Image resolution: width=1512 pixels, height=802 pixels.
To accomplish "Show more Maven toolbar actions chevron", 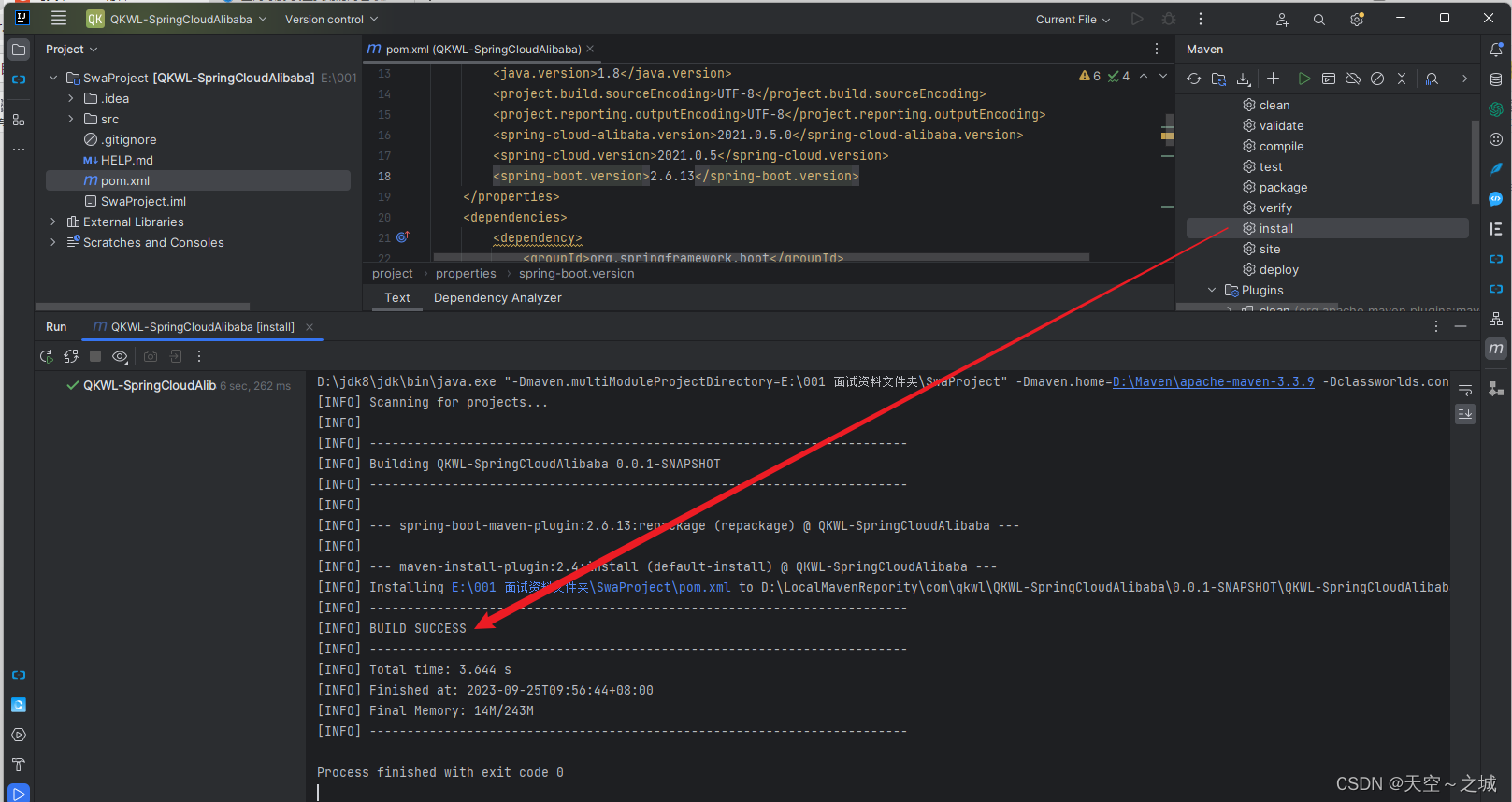I will (1464, 79).
